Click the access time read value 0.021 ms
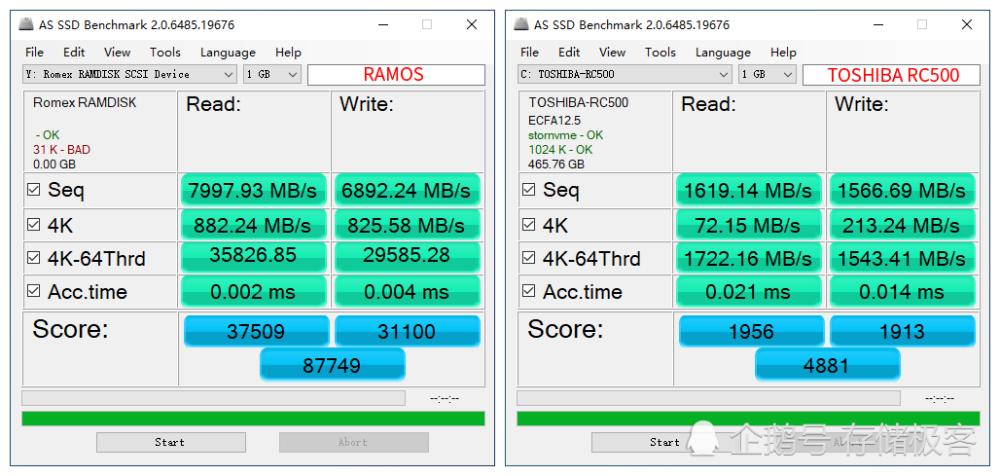Image resolution: width=1000 pixels, height=476 pixels. [x=749, y=292]
